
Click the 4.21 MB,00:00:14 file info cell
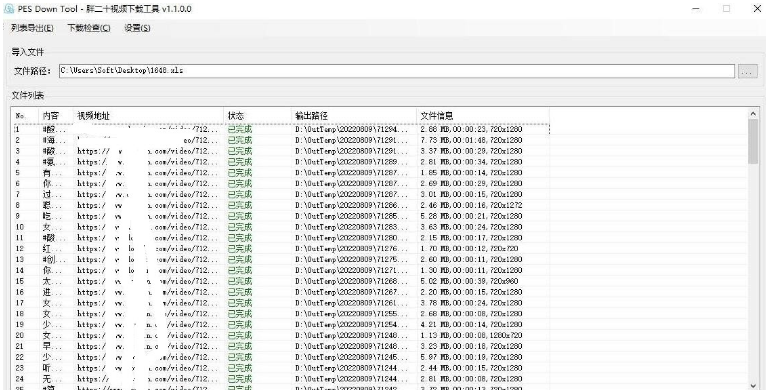click(x=471, y=325)
